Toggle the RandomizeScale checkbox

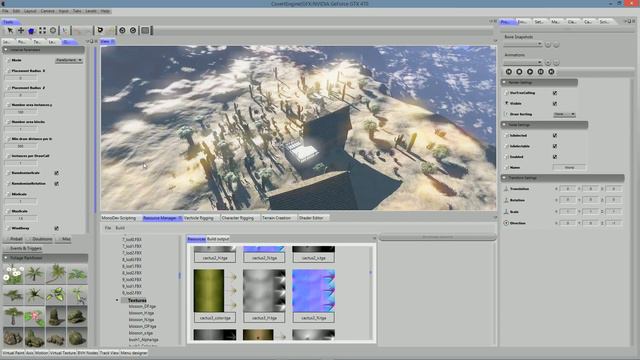click(56, 173)
